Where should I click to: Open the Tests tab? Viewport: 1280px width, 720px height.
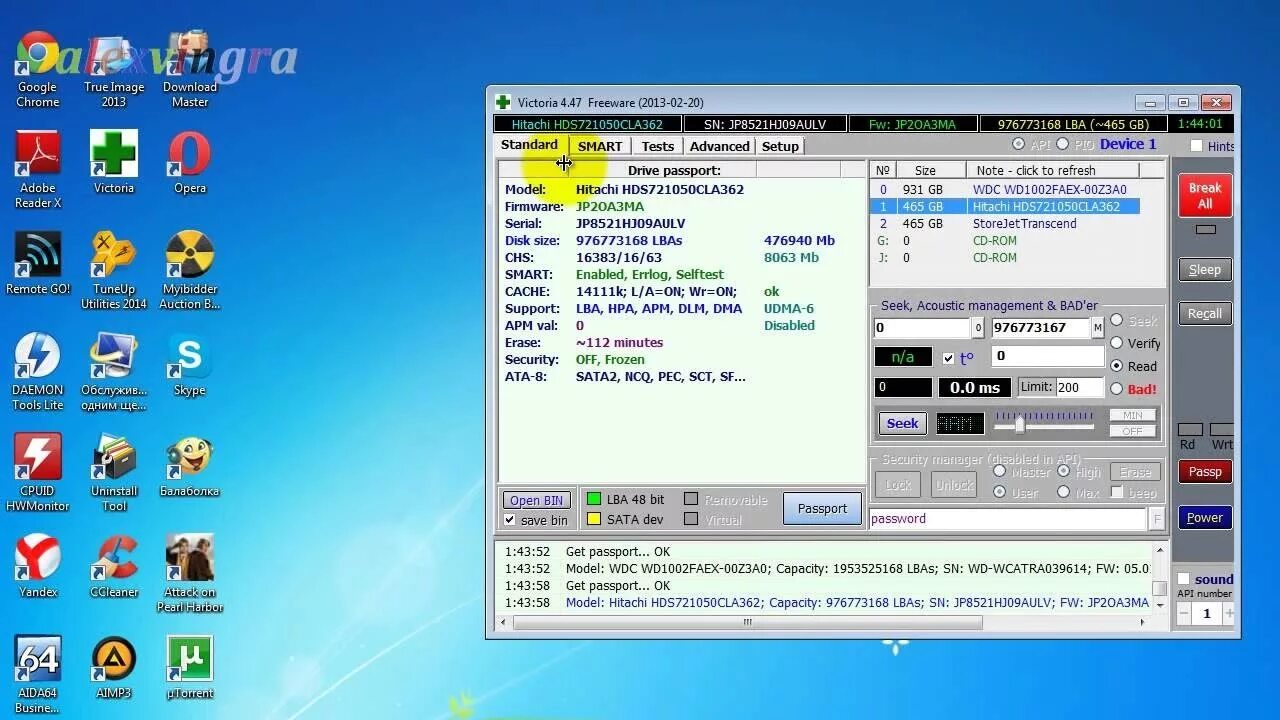[657, 146]
